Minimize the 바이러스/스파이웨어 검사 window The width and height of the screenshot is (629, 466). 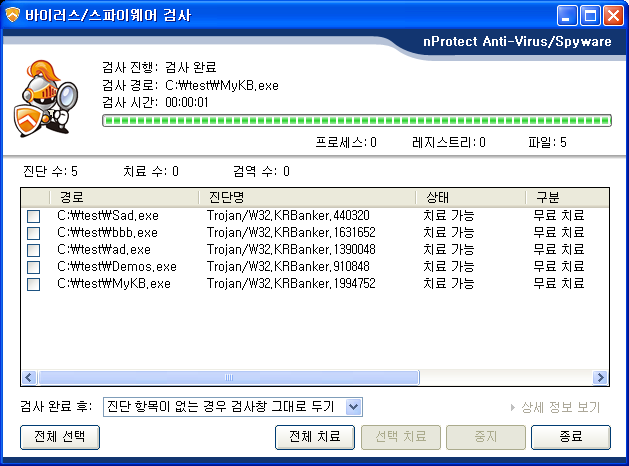[566, 16]
